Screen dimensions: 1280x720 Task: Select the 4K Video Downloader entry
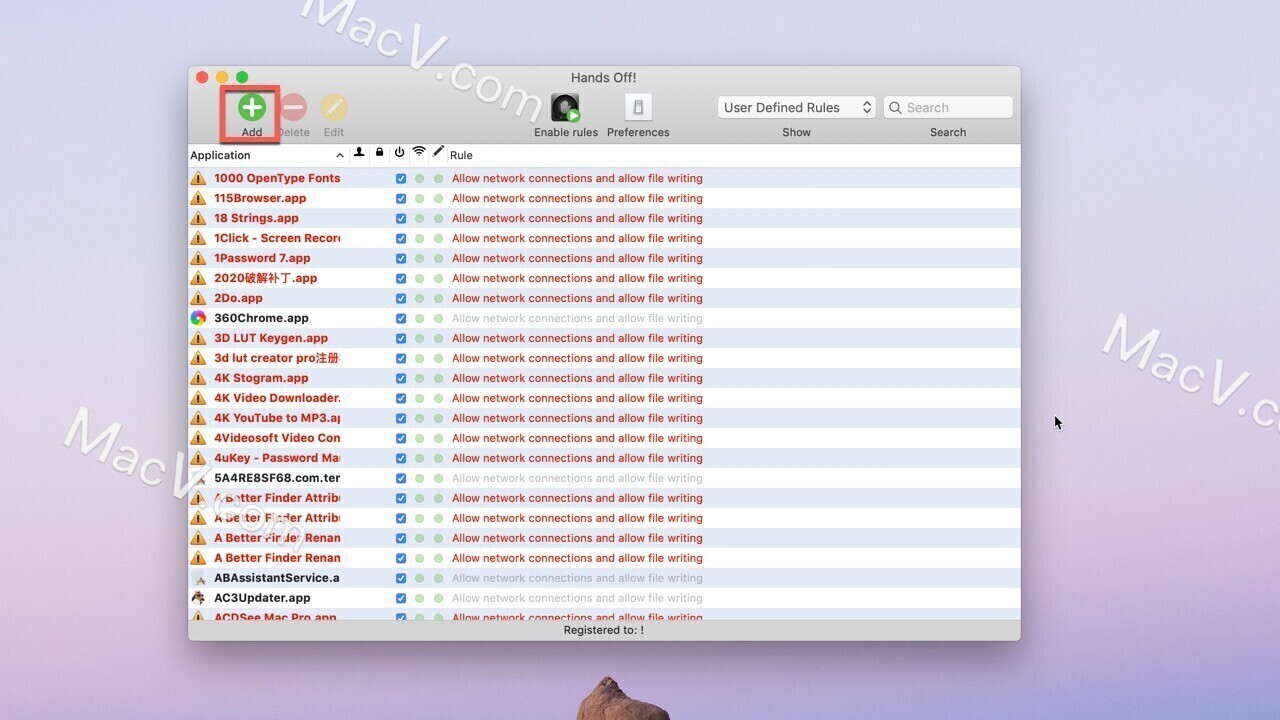[x=277, y=398]
